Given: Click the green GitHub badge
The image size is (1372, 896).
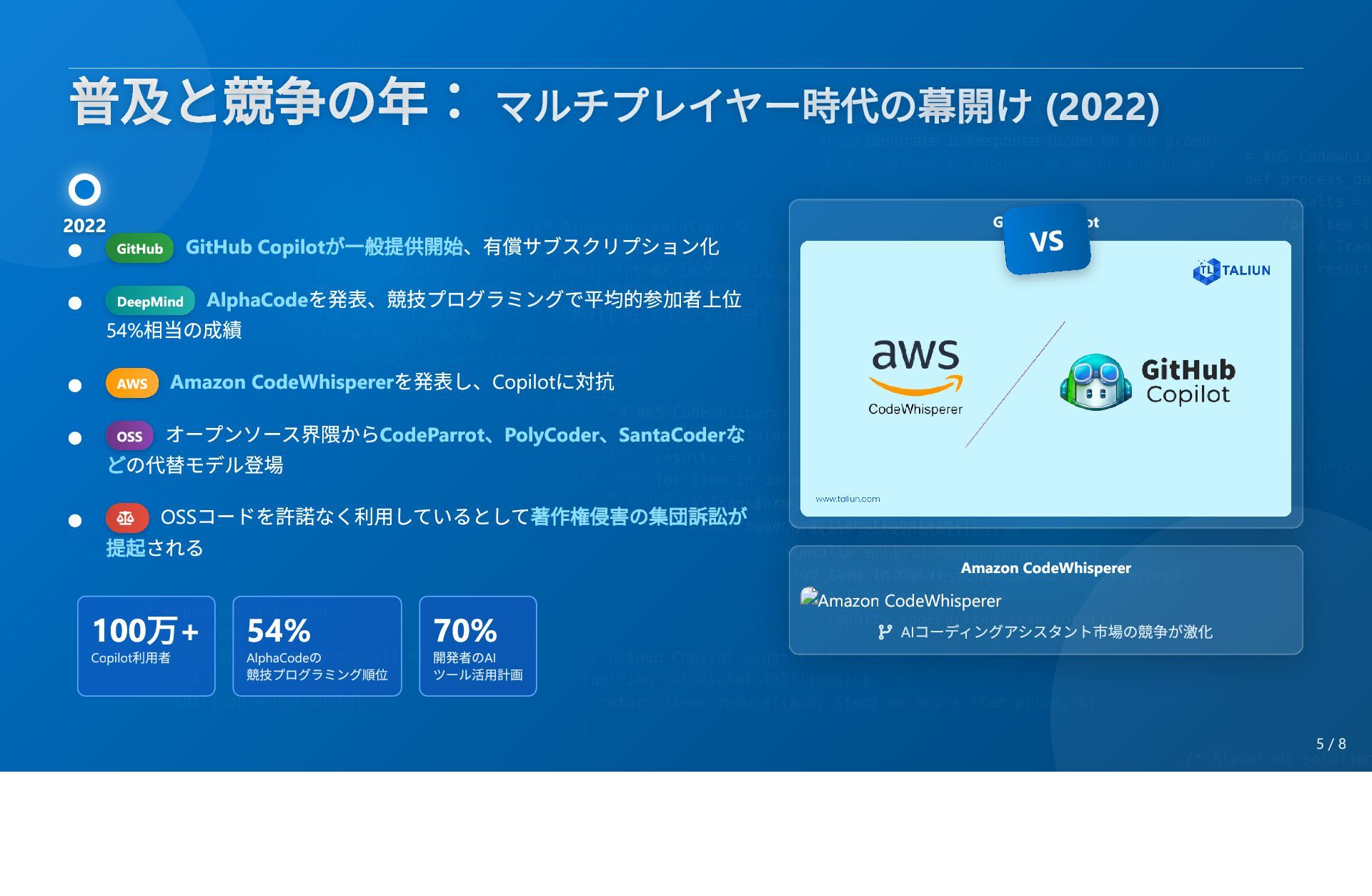Looking at the screenshot, I should click(x=139, y=249).
